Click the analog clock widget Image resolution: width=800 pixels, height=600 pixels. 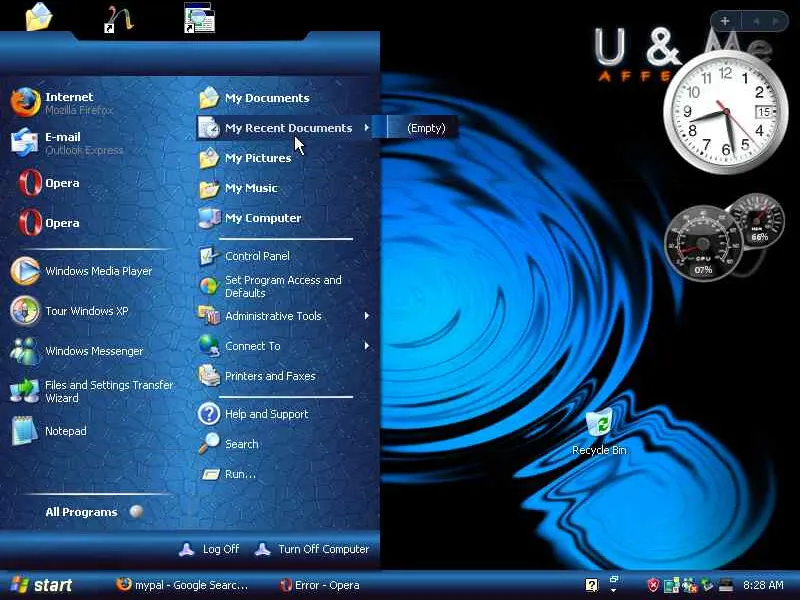coord(725,112)
